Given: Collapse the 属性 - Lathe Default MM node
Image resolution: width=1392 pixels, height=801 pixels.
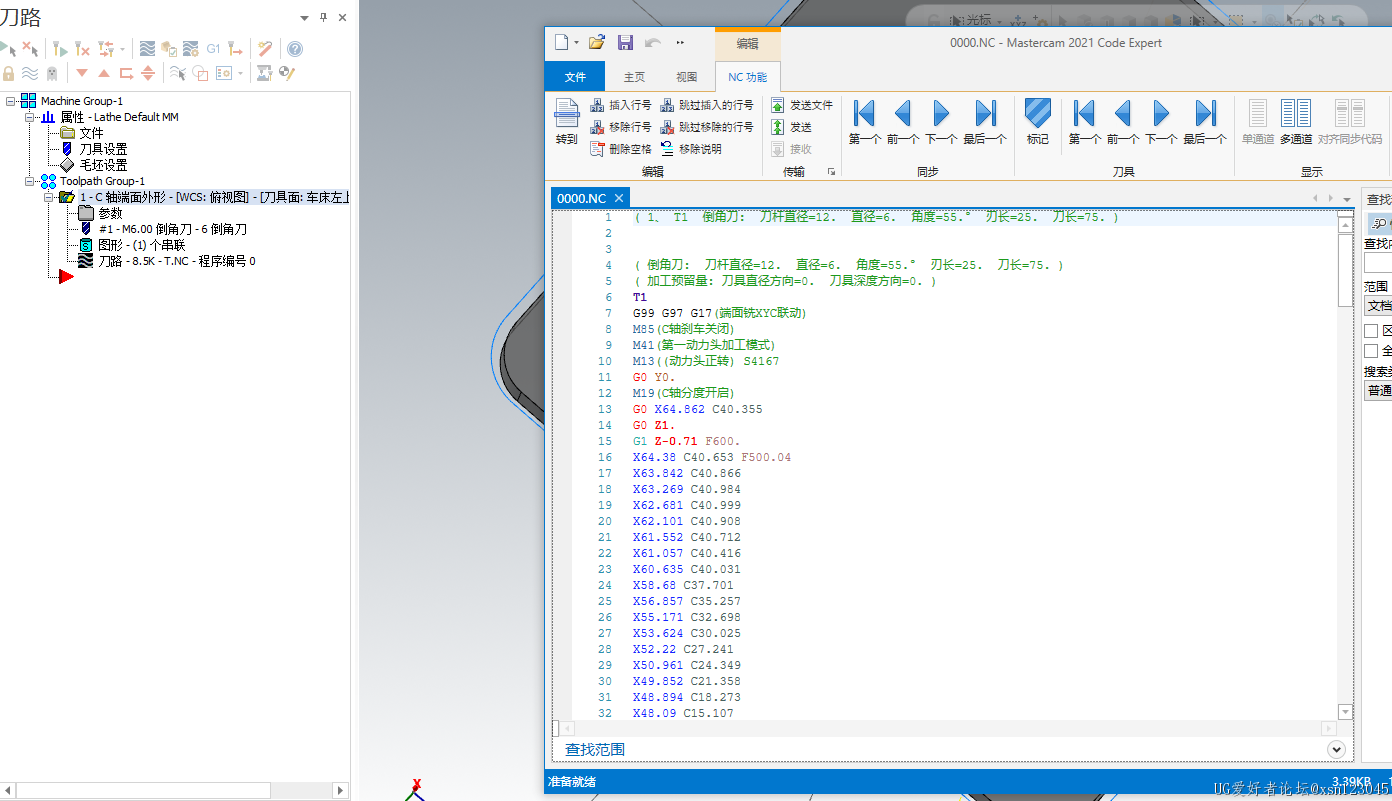Looking at the screenshot, I should click(x=30, y=117).
